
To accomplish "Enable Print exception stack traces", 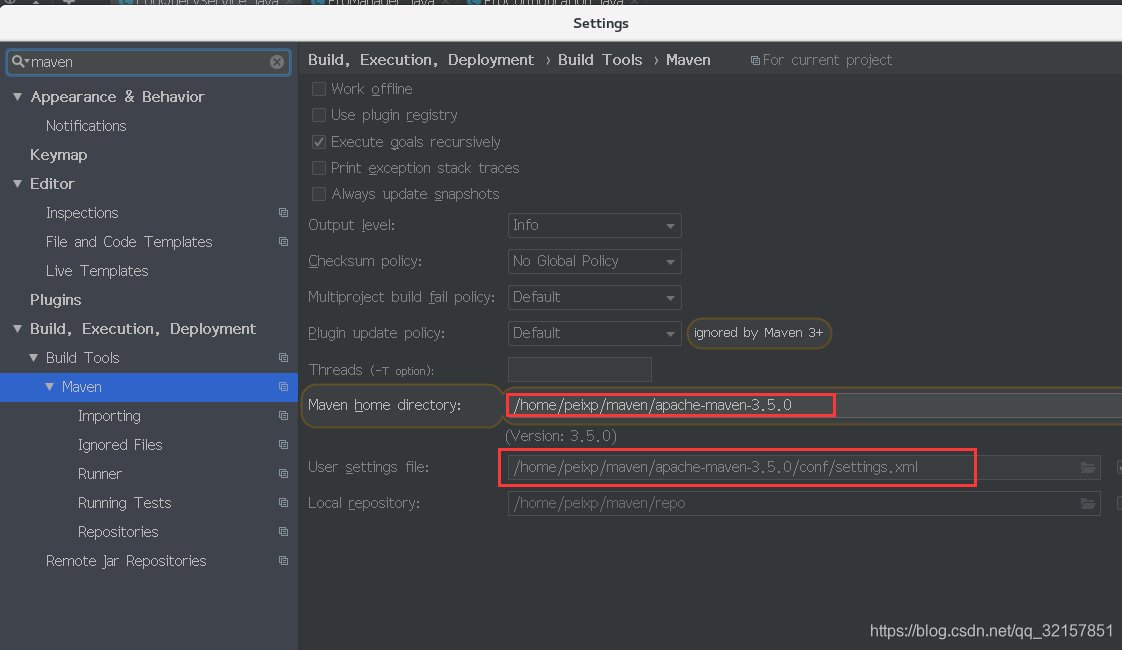I will point(319,168).
